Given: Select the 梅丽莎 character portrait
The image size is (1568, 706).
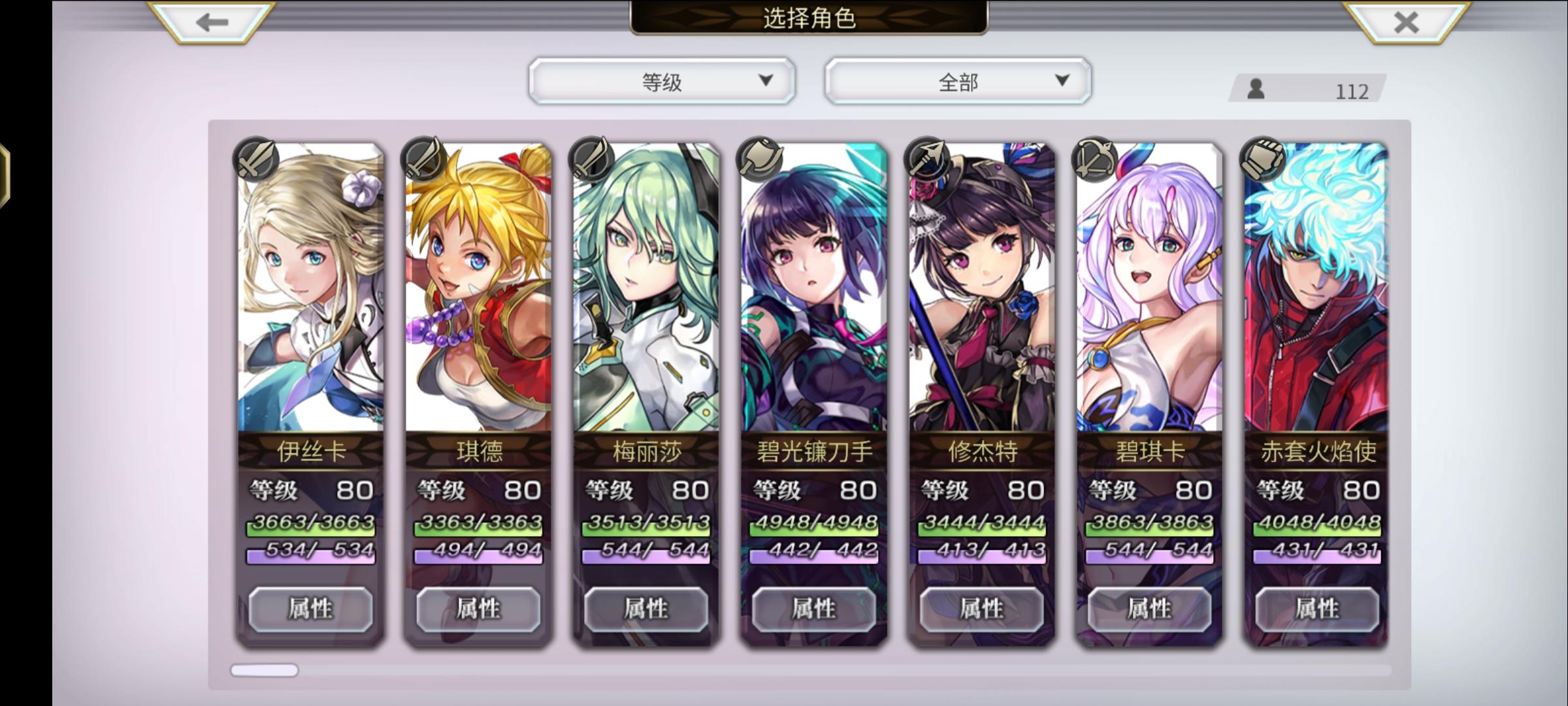Looking at the screenshot, I should click(646, 288).
